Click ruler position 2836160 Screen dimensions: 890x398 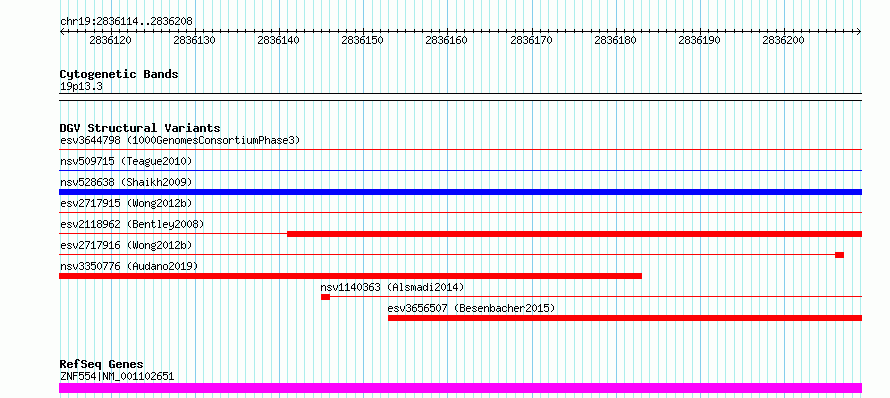447,40
